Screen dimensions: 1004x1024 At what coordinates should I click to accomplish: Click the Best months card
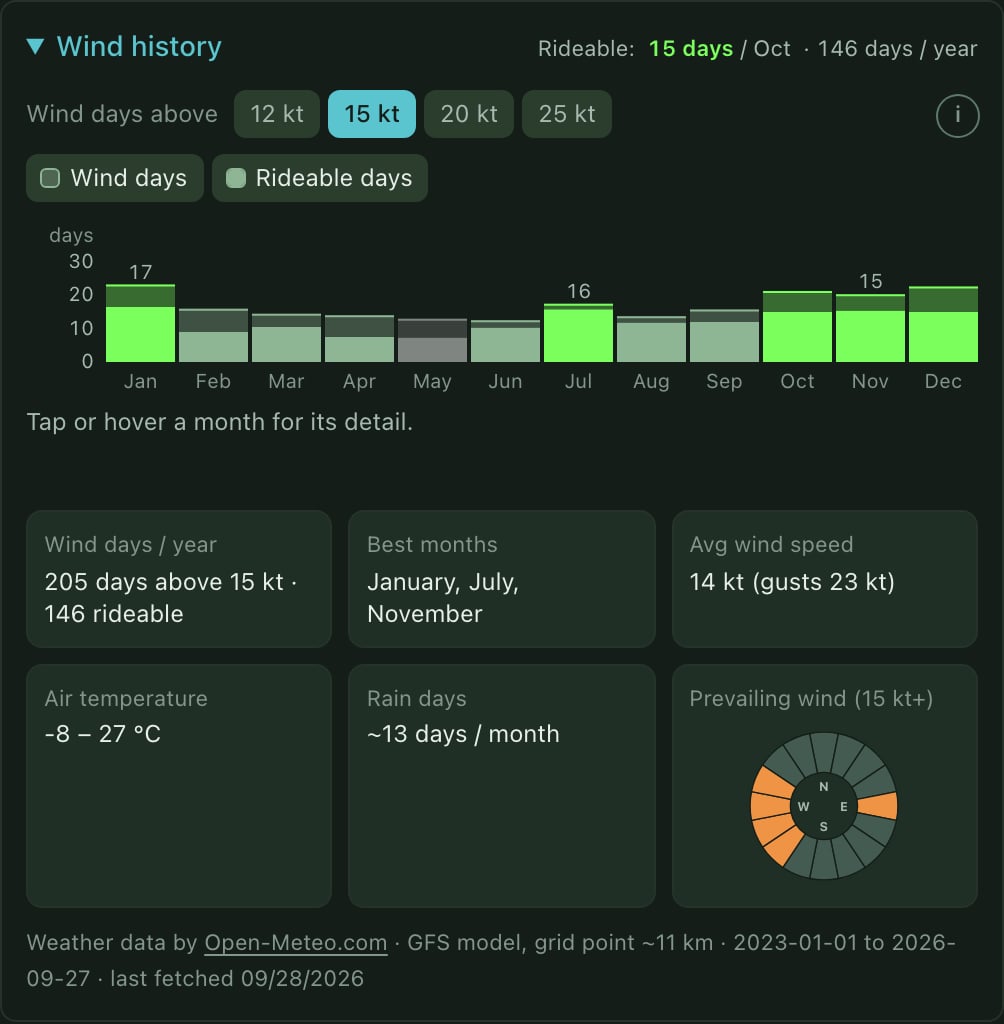pos(502,579)
